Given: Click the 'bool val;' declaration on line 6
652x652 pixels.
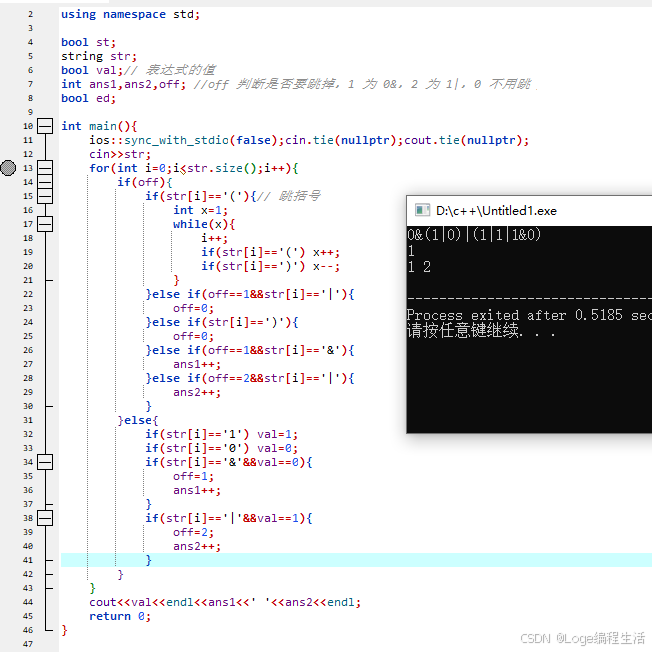Looking at the screenshot, I should (x=92, y=70).
